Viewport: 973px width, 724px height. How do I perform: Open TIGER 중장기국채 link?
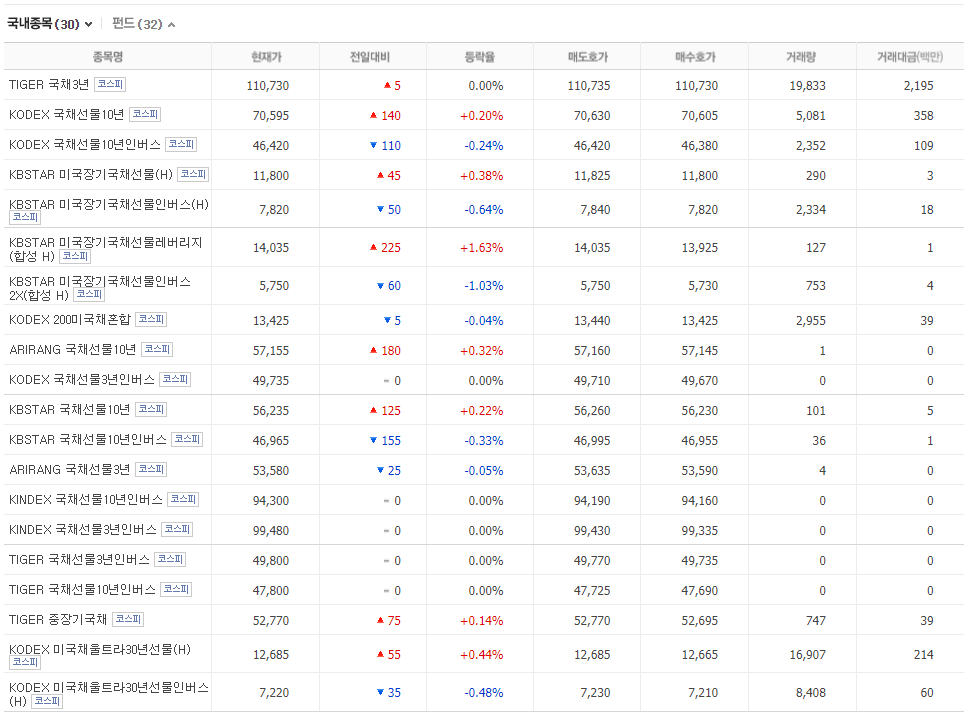click(58, 620)
